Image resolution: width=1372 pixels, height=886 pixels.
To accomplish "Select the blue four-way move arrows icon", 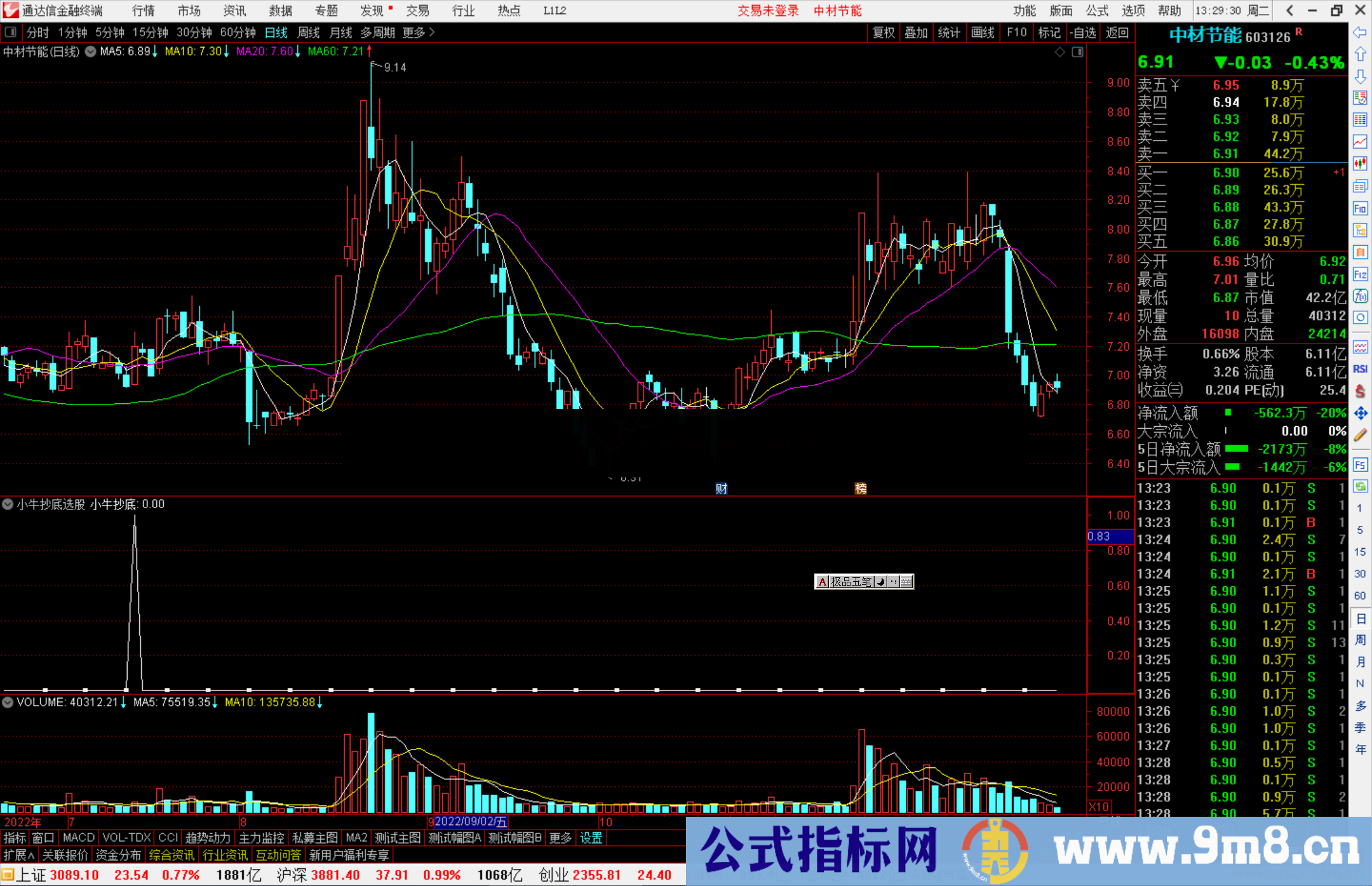I will [x=1360, y=413].
